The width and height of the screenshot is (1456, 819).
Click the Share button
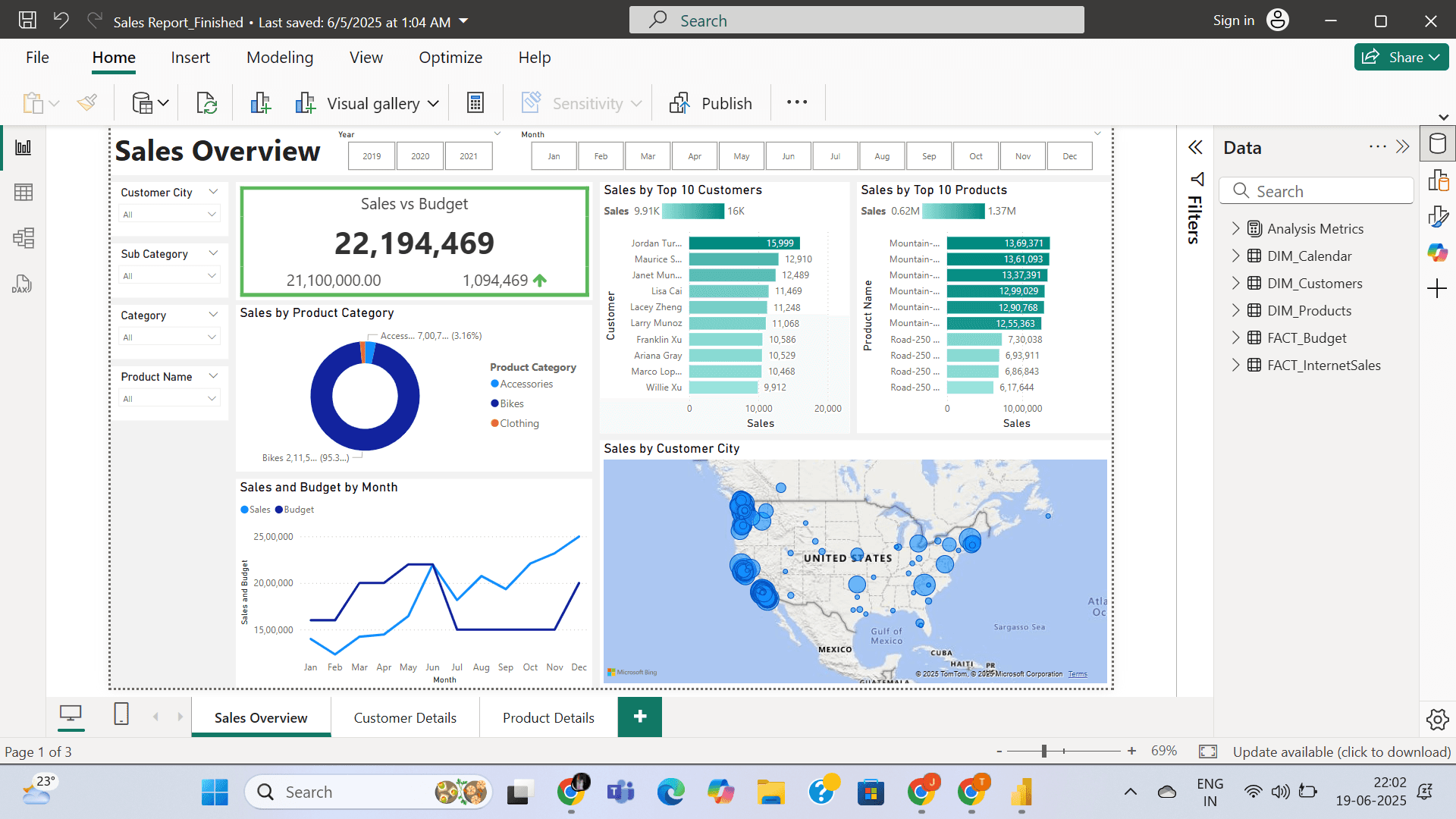click(1401, 57)
